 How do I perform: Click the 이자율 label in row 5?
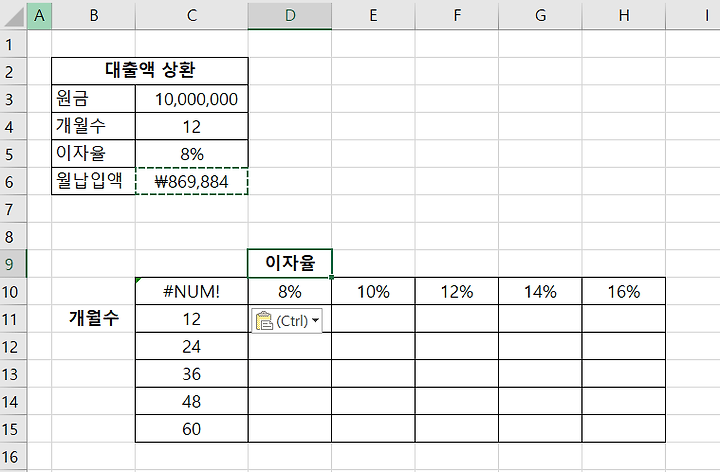[x=94, y=154]
